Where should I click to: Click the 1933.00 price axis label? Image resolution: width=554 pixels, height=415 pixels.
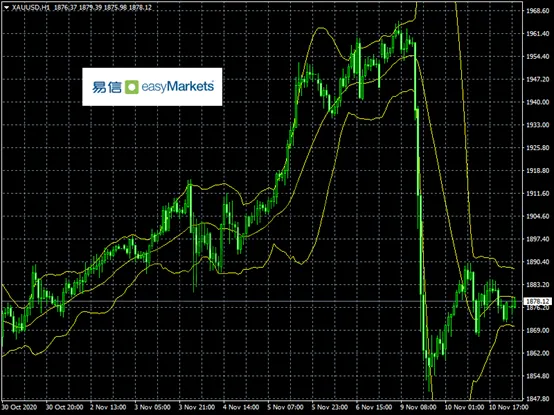538,125
